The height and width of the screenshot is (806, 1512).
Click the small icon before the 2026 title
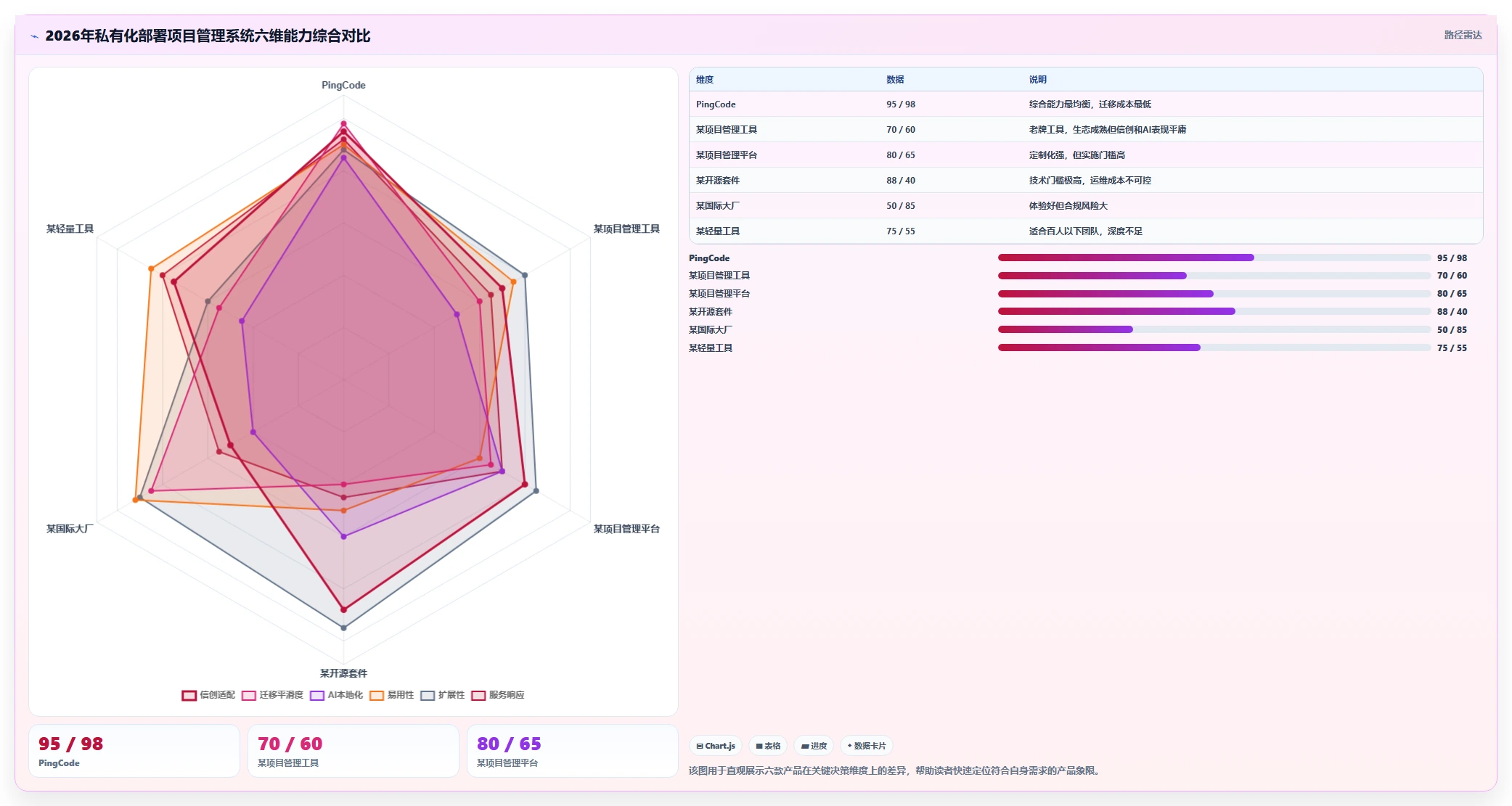coord(34,36)
